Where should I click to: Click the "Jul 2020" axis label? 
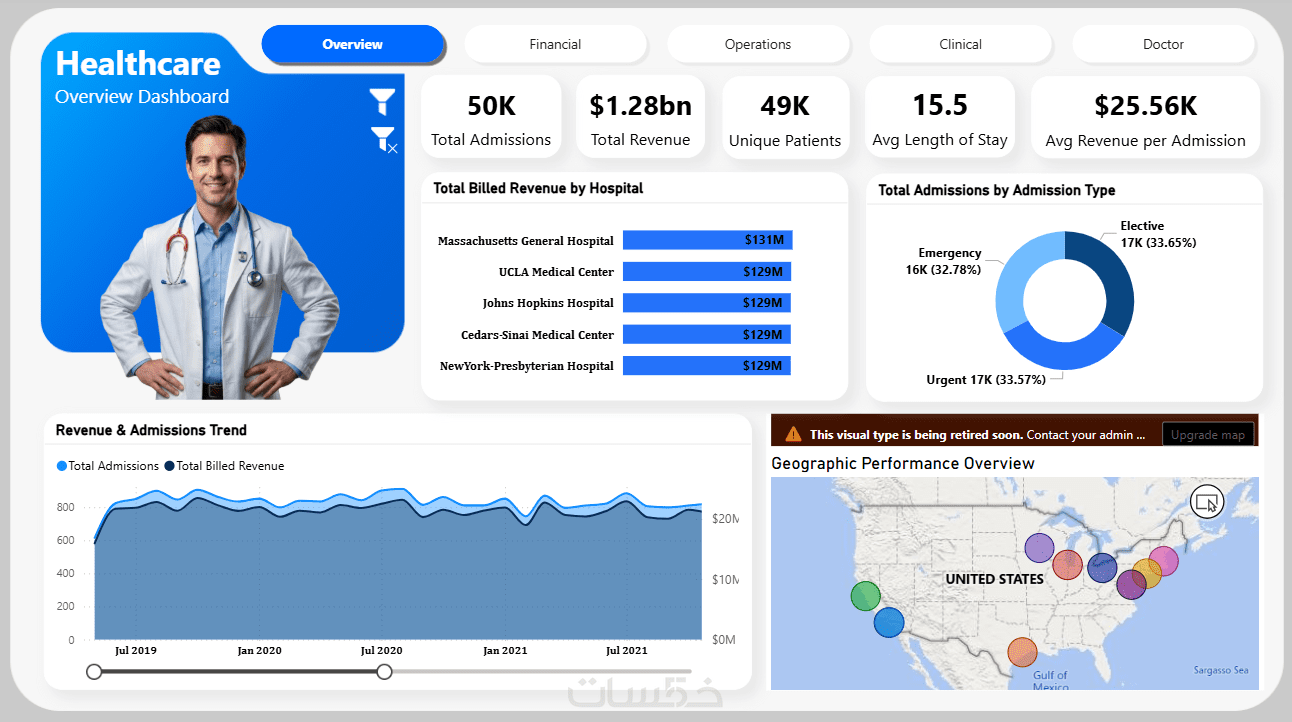click(x=381, y=650)
